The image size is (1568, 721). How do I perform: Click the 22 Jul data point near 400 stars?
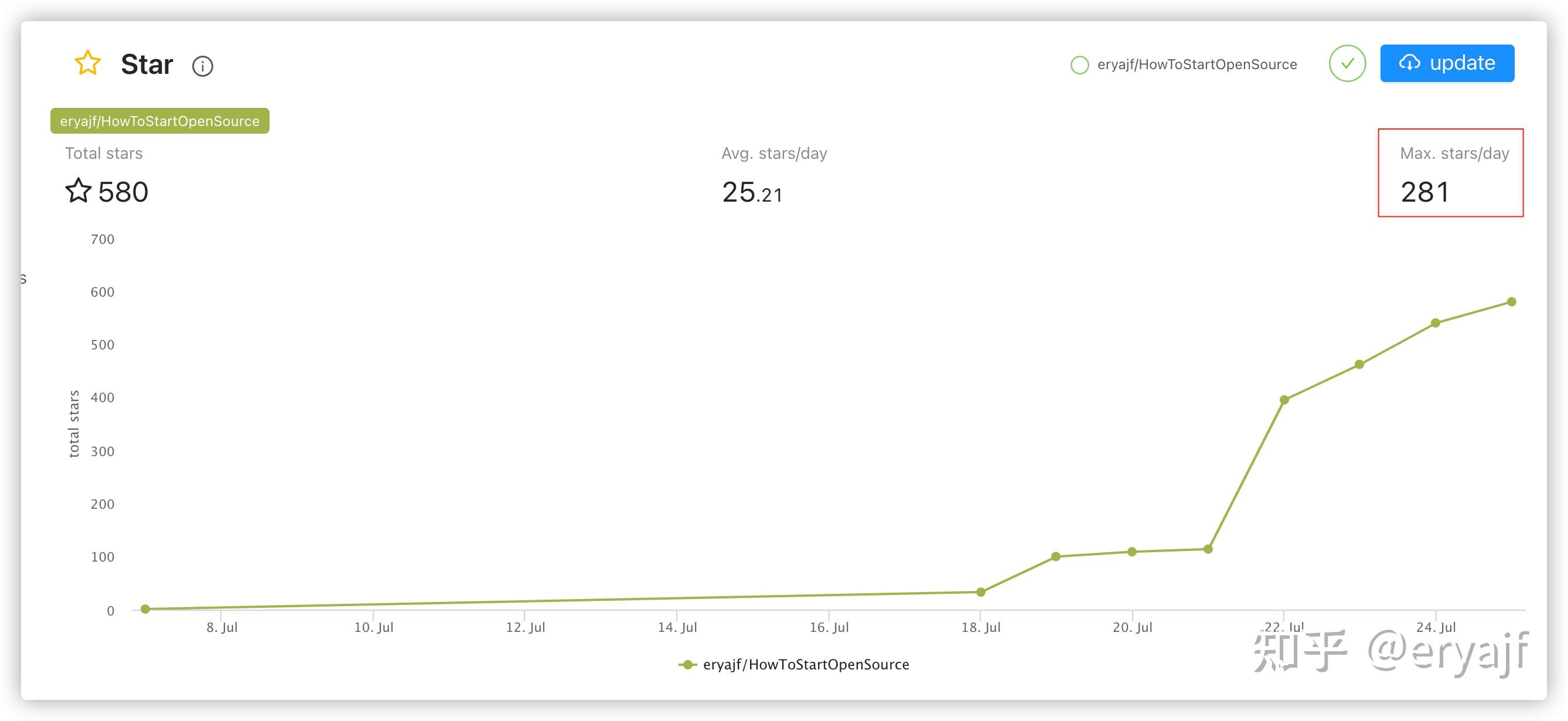pyautogui.click(x=1284, y=399)
